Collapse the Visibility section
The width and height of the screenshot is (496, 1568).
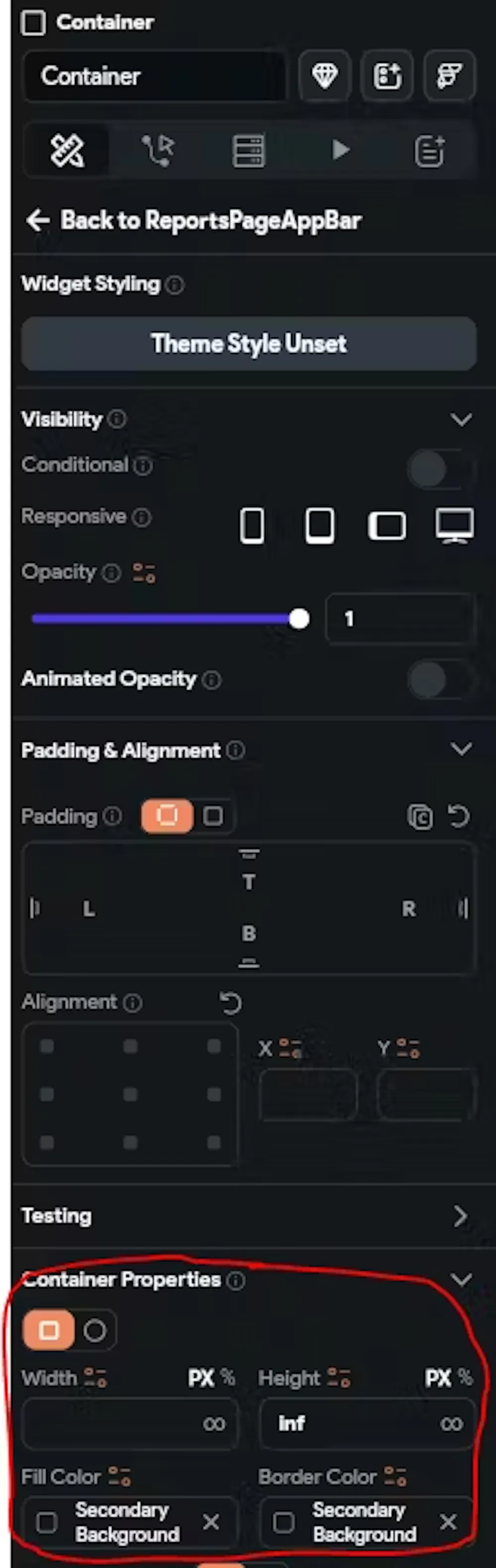tap(461, 420)
